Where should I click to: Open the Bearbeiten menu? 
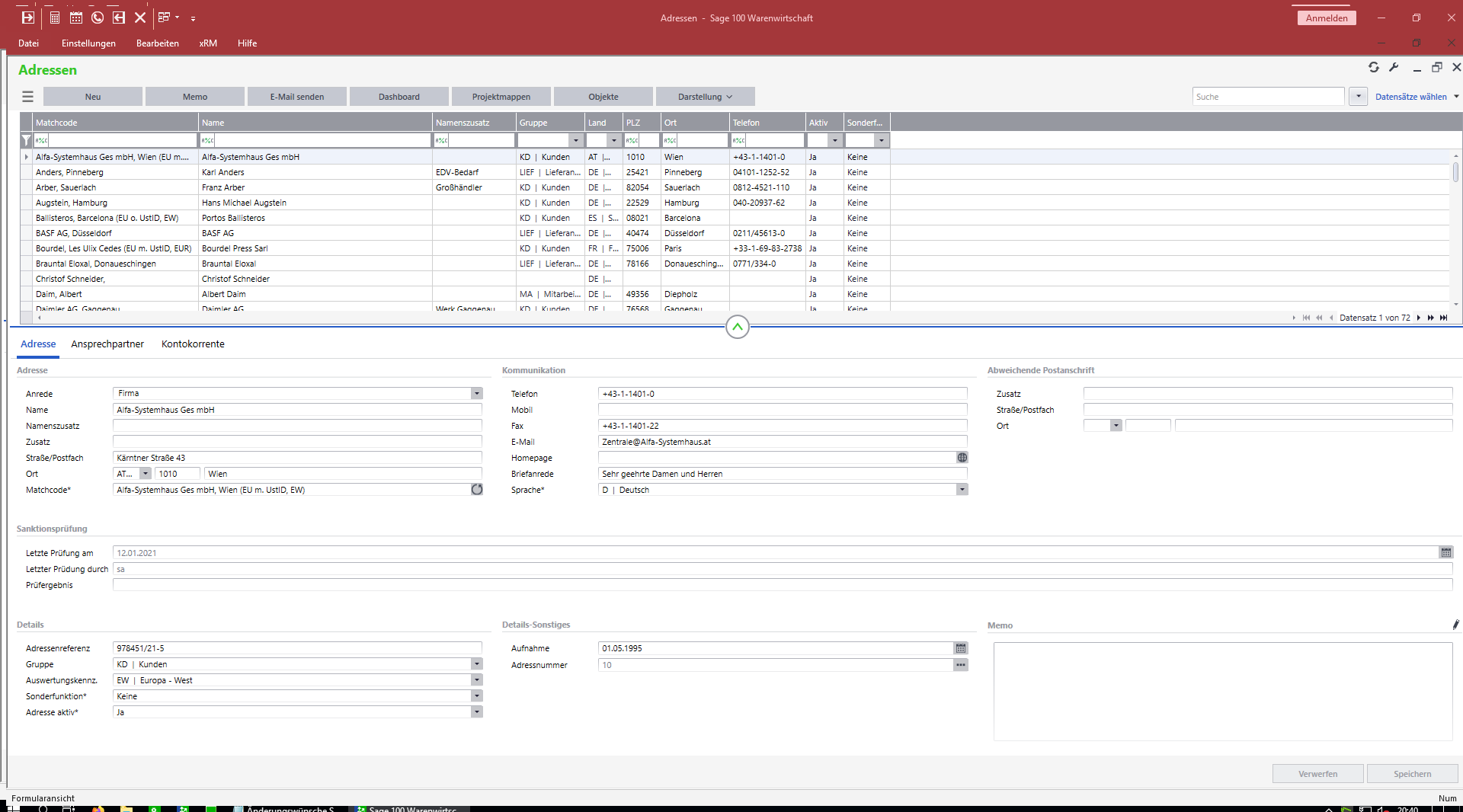pyautogui.click(x=158, y=43)
